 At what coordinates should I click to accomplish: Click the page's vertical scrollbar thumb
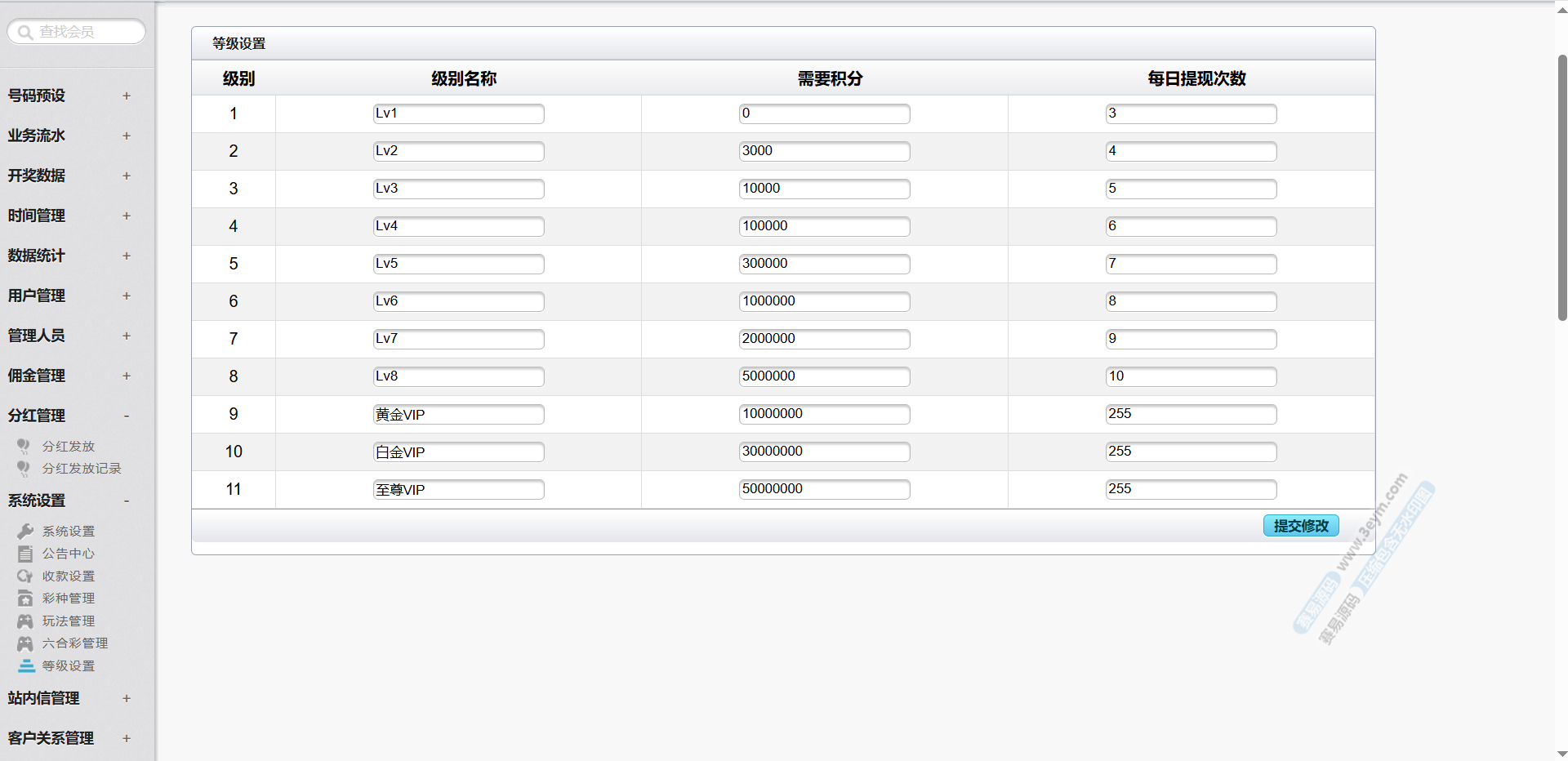[x=1561, y=188]
